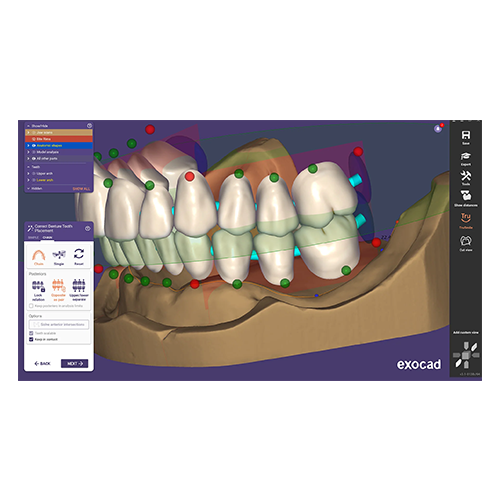Click green control point below rear lower molar
Image resolution: width=500 pixels, height=500 pixels.
pos(346,270)
